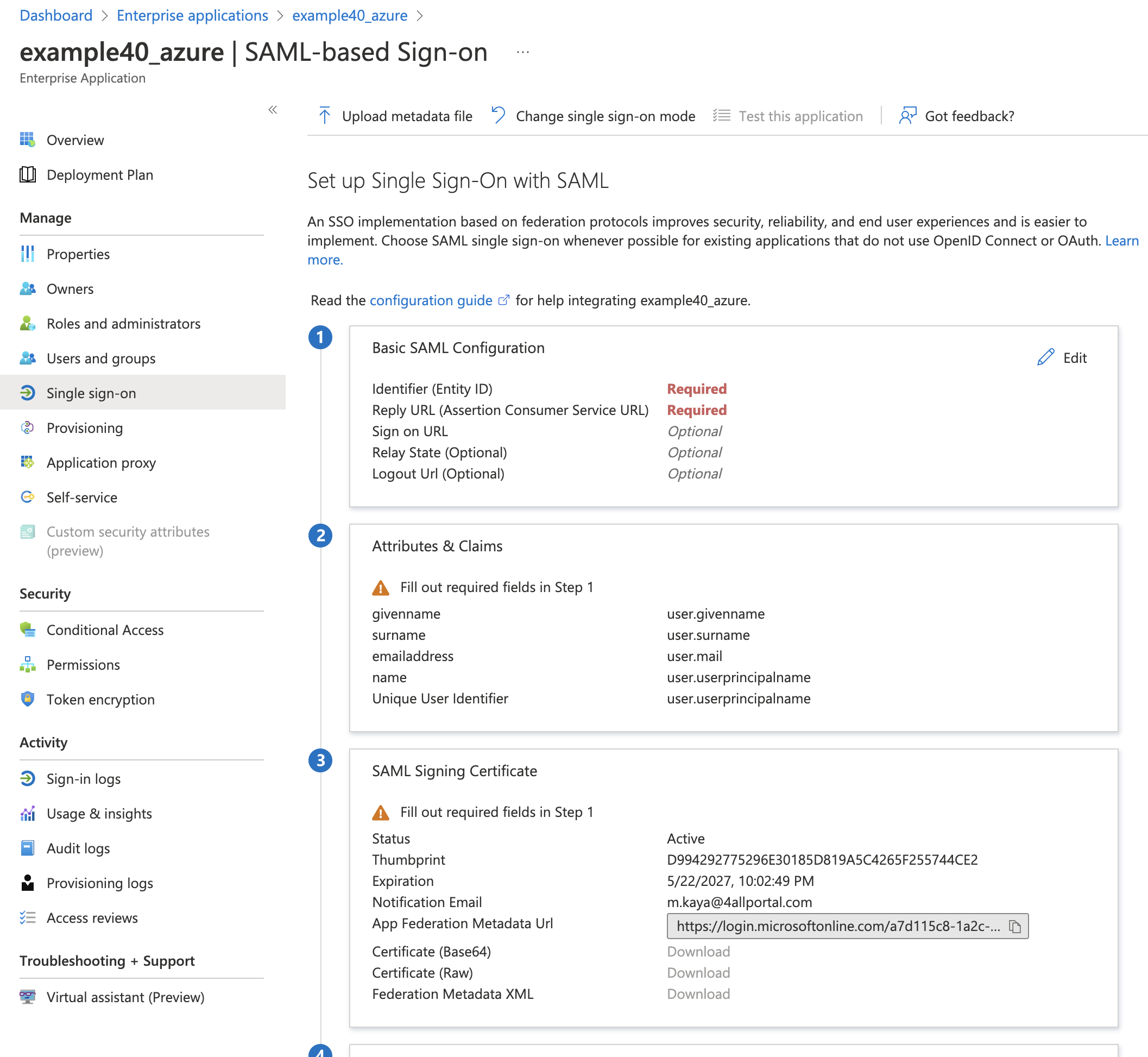Viewport: 1148px width, 1057px height.
Task: Click the App Federation Metadata Url field
Action: (847, 927)
